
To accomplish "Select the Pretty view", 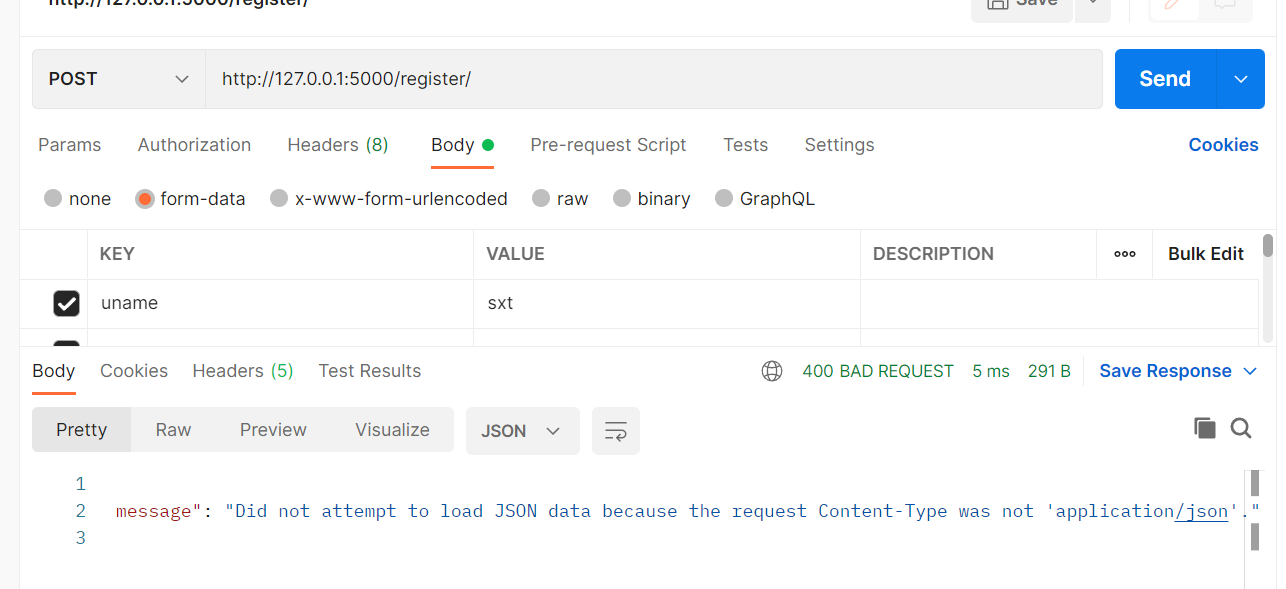I will [x=82, y=430].
